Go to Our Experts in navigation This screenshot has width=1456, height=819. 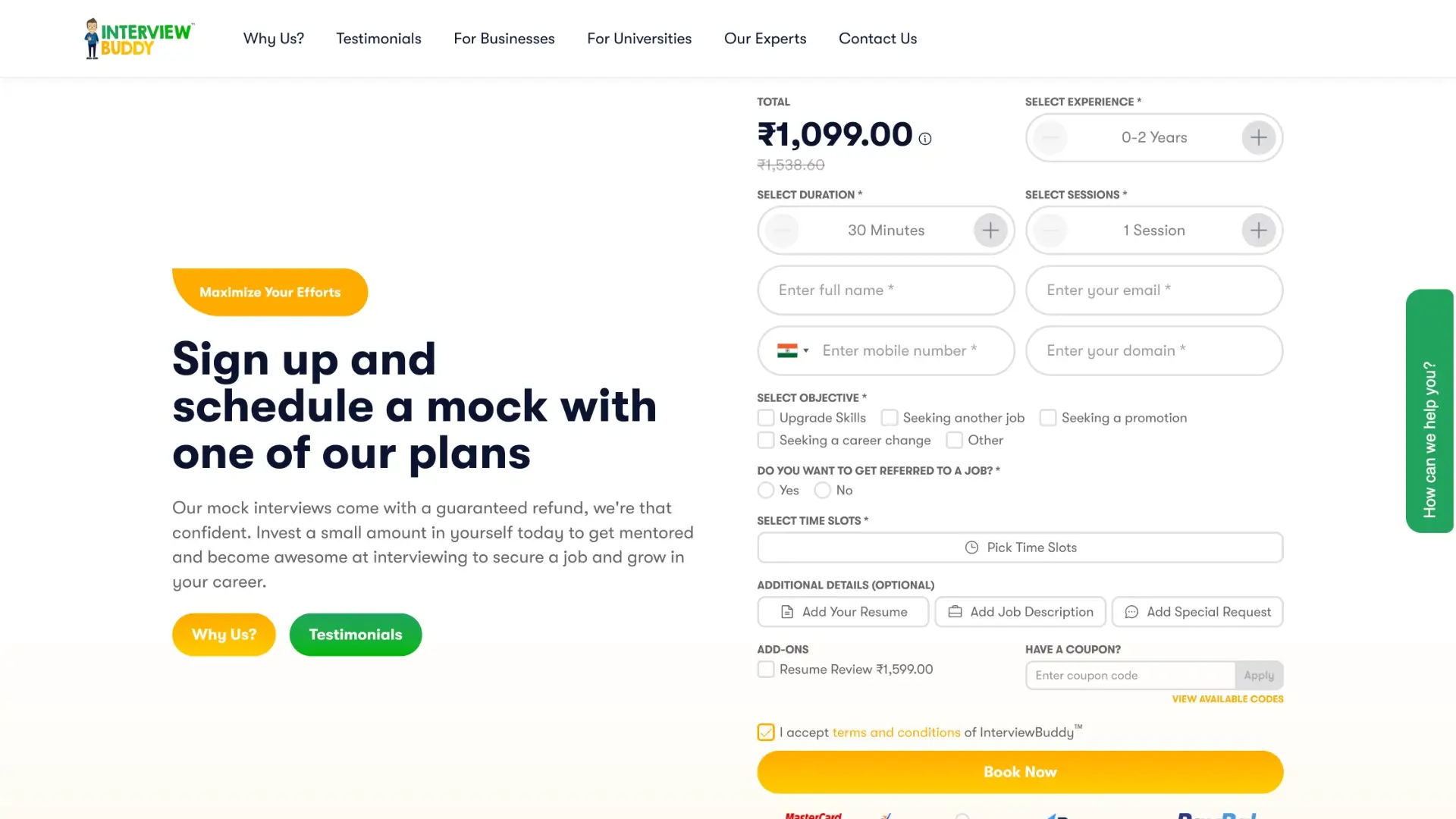pos(764,39)
